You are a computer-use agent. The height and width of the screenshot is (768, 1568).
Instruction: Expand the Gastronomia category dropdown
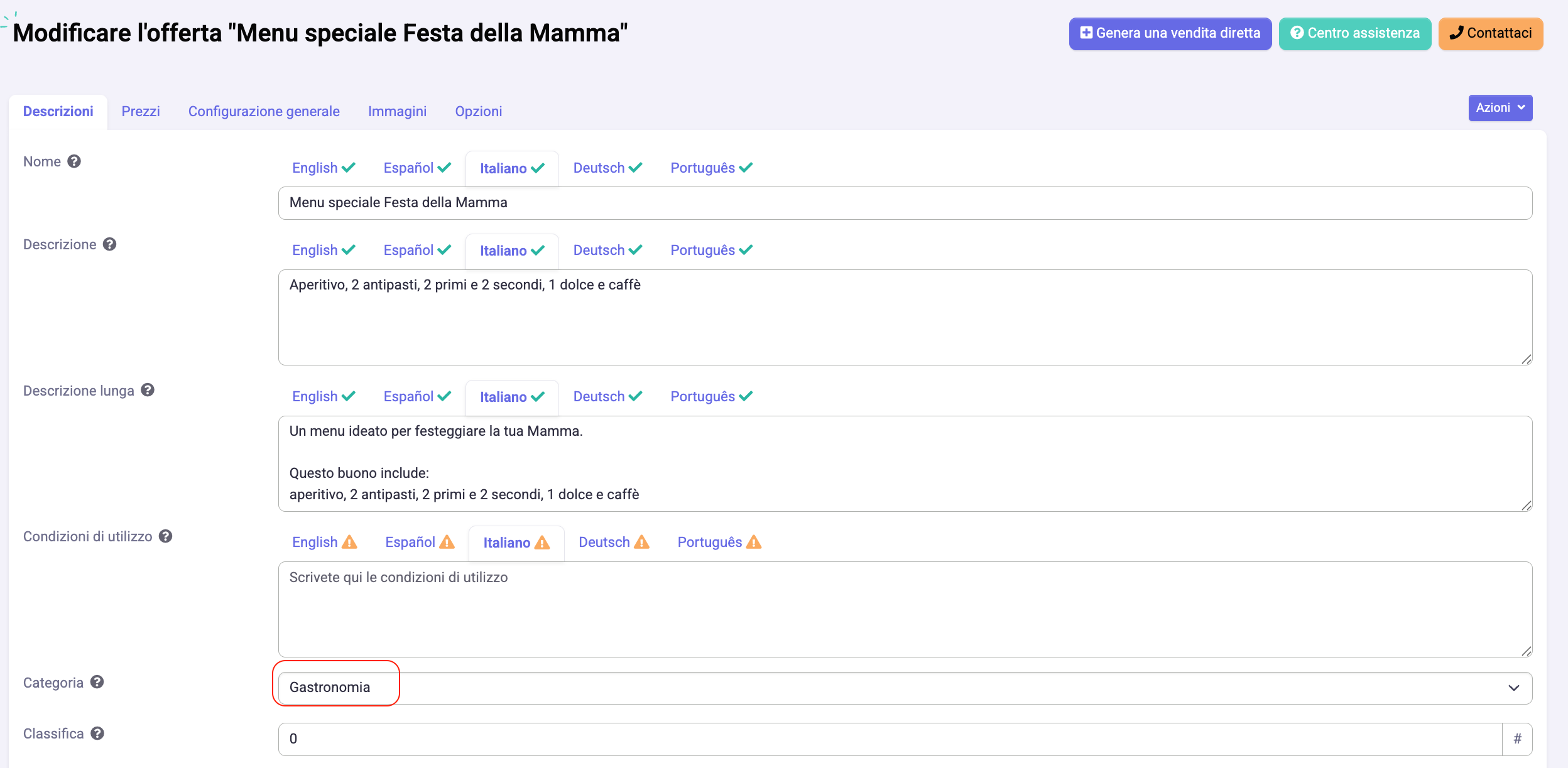click(905, 688)
